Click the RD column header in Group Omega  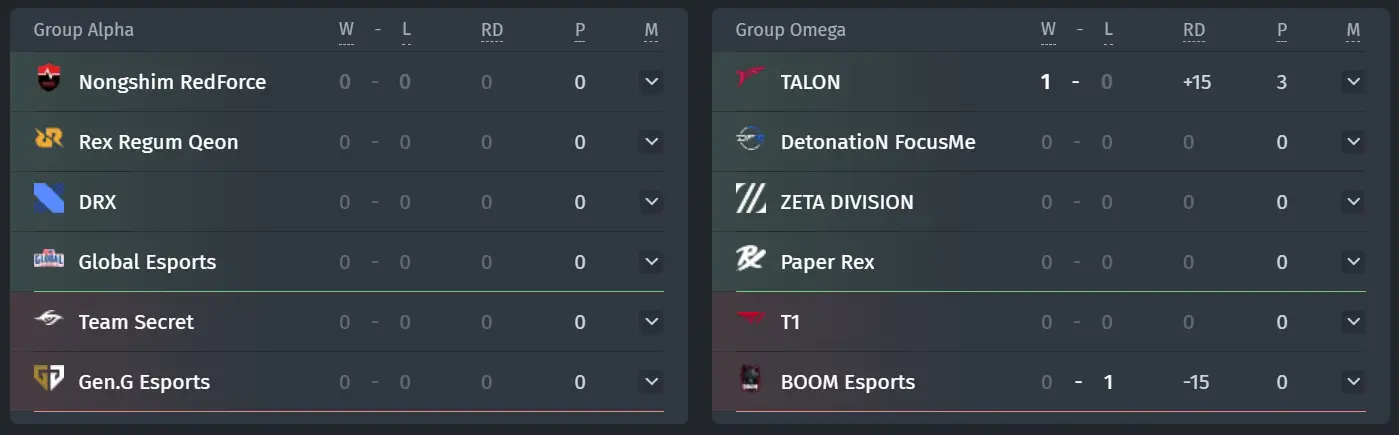[1194, 30]
